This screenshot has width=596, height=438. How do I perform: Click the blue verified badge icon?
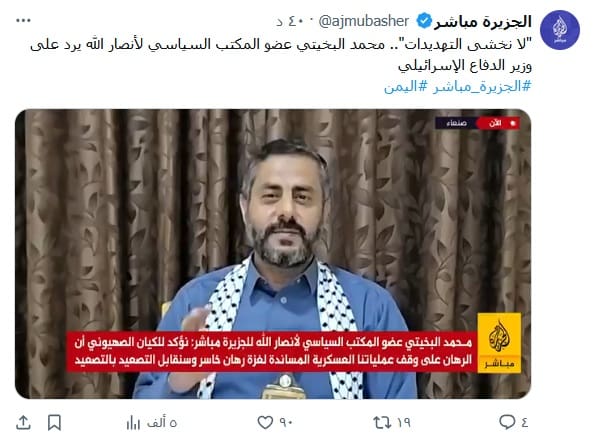[424, 21]
